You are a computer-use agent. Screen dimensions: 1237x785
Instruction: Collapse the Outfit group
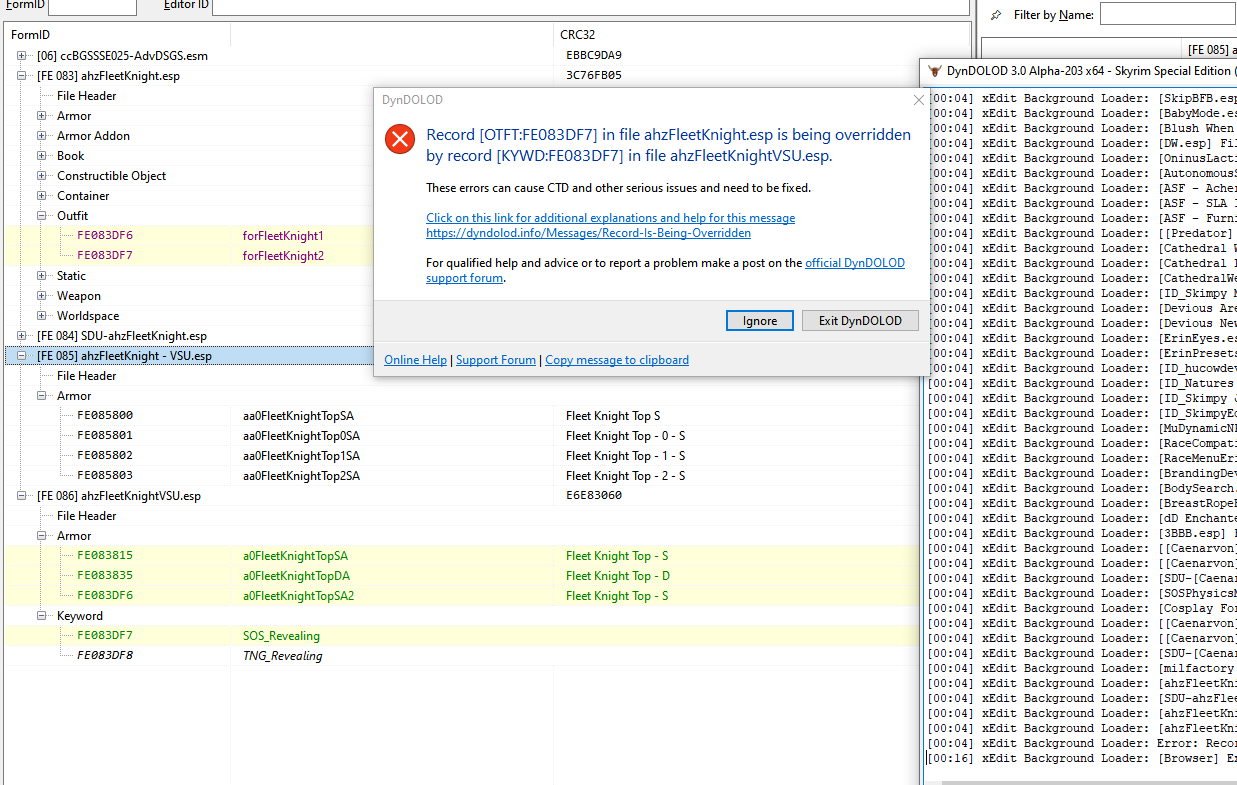point(42,216)
